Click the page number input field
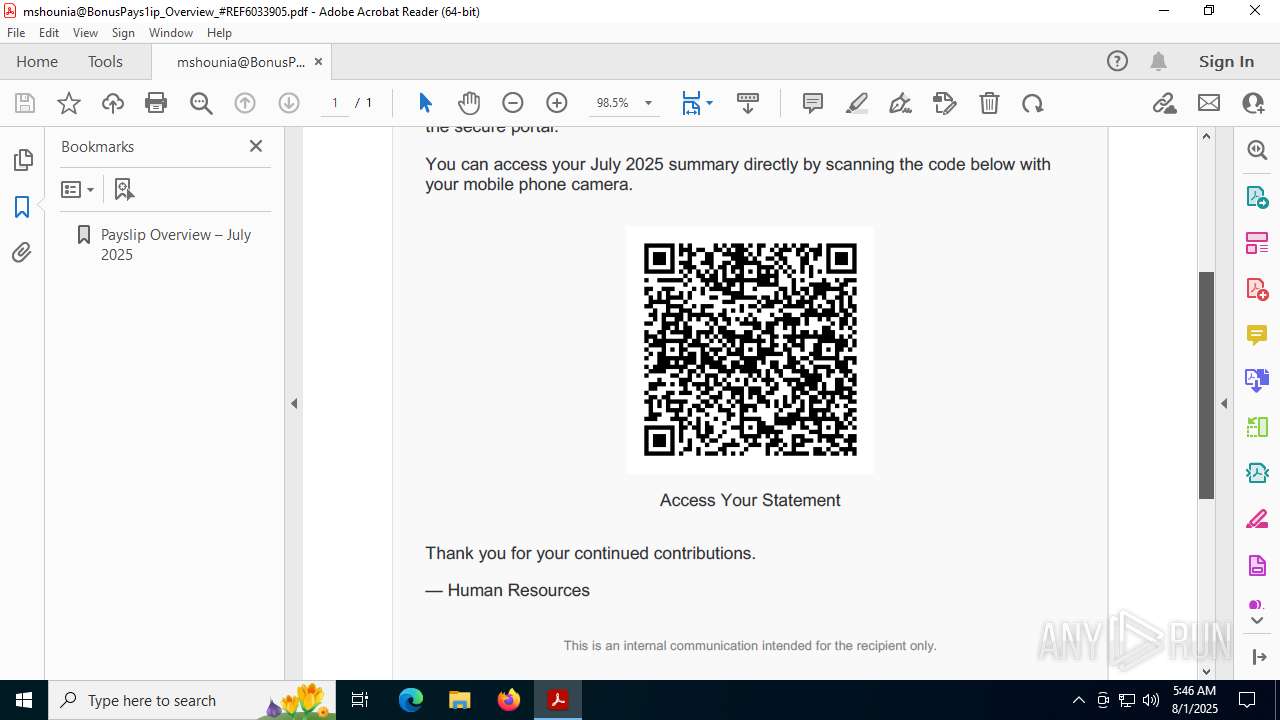Viewport: 1280px width, 720px height. [x=335, y=103]
